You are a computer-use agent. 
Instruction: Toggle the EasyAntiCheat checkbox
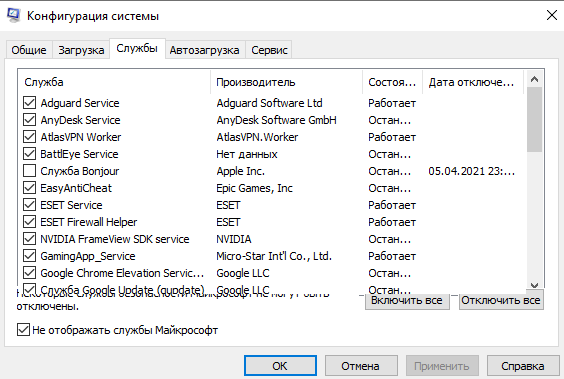tap(29, 188)
